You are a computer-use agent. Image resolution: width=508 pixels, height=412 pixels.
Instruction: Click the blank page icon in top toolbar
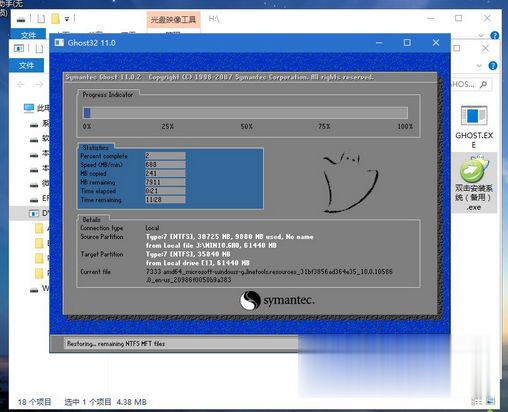click(x=41, y=19)
